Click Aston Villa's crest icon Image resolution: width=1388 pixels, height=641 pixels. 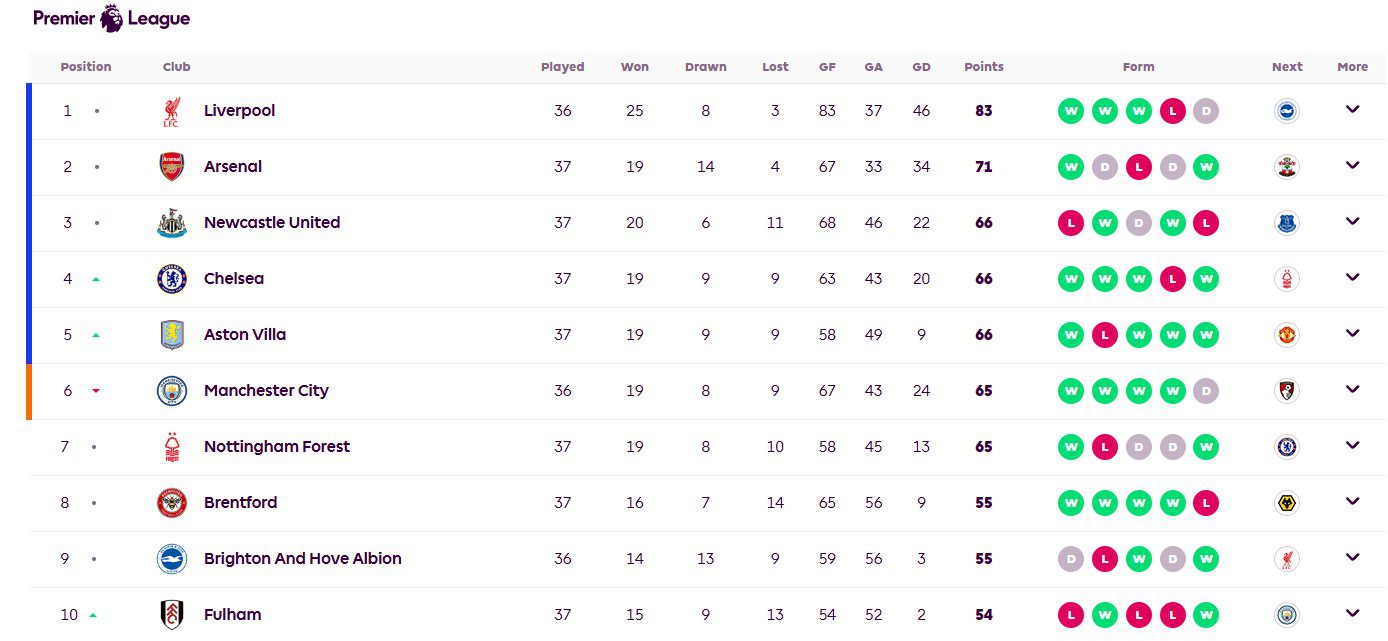(172, 335)
